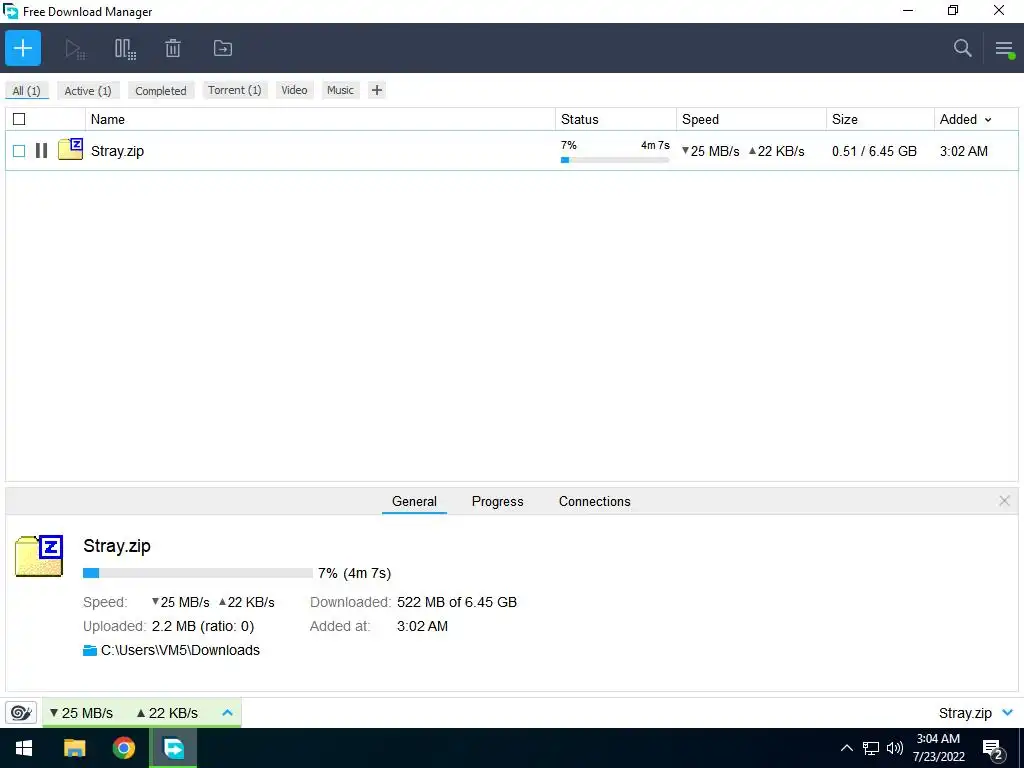1024x768 pixels.
Task: Open network status tray icon
Action: (x=871, y=748)
